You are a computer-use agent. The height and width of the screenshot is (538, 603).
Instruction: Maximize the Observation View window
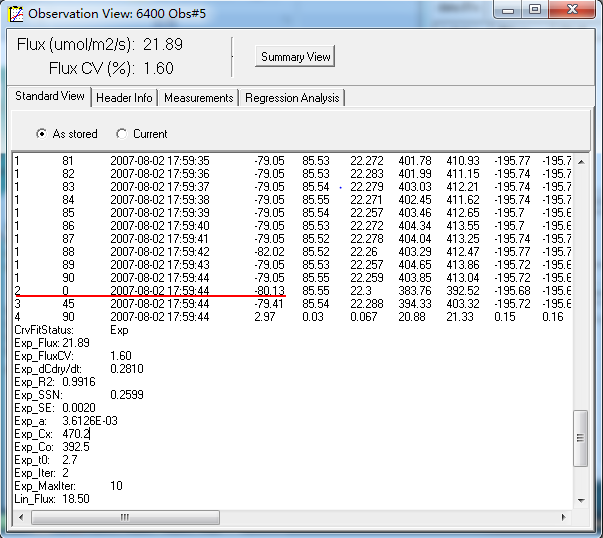coord(536,10)
